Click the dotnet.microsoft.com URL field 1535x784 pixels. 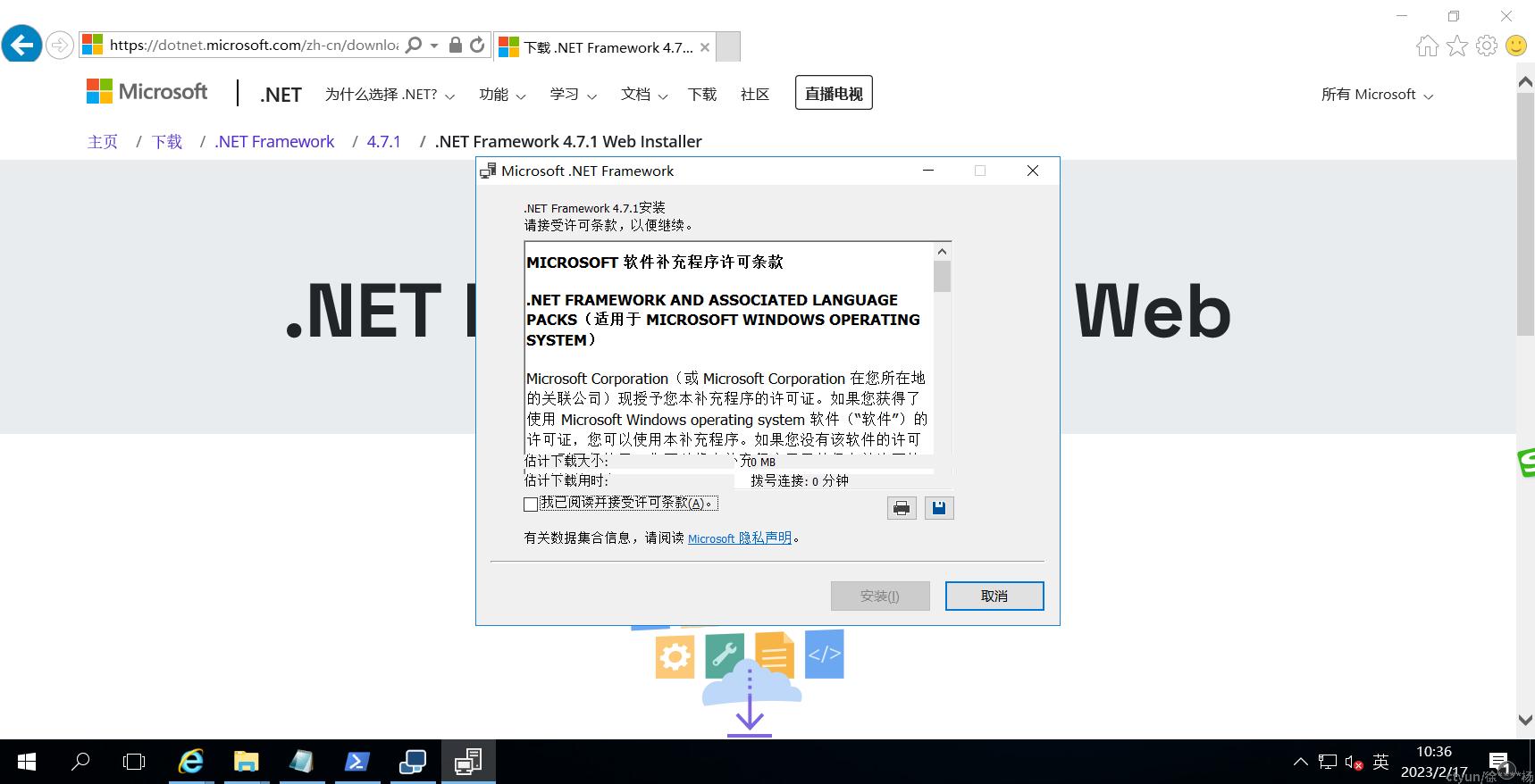tap(254, 45)
